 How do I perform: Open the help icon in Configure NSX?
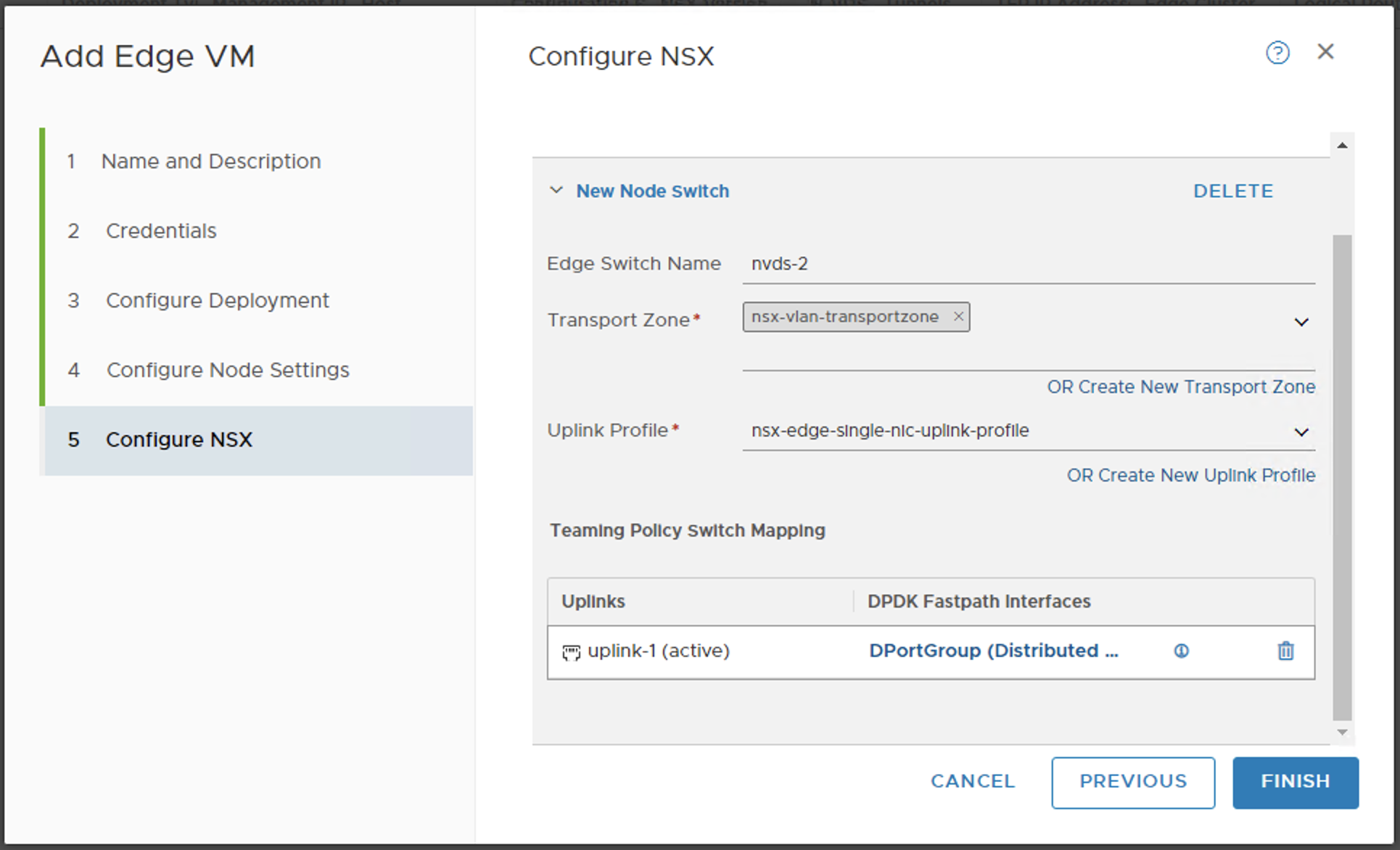1278,53
